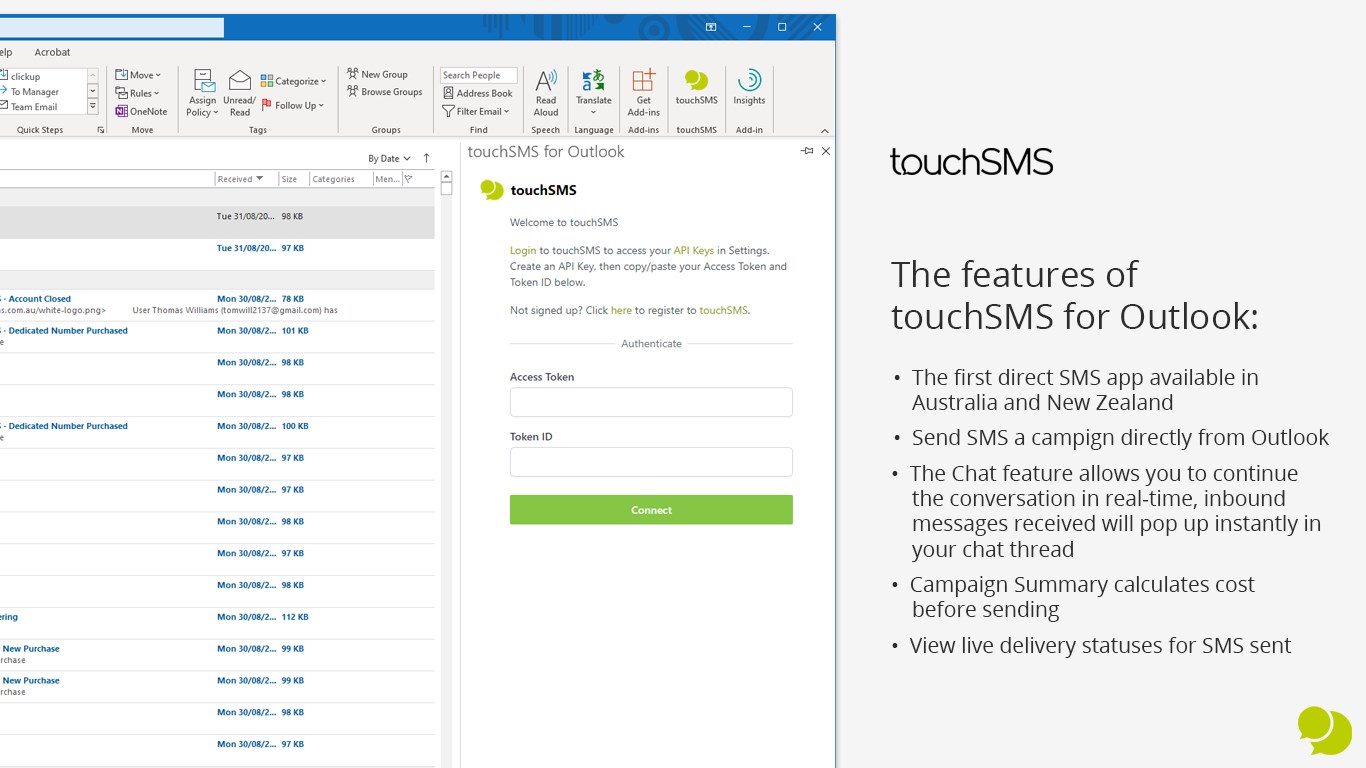
Task: Open the Follow Up dropdown
Action: (x=293, y=105)
